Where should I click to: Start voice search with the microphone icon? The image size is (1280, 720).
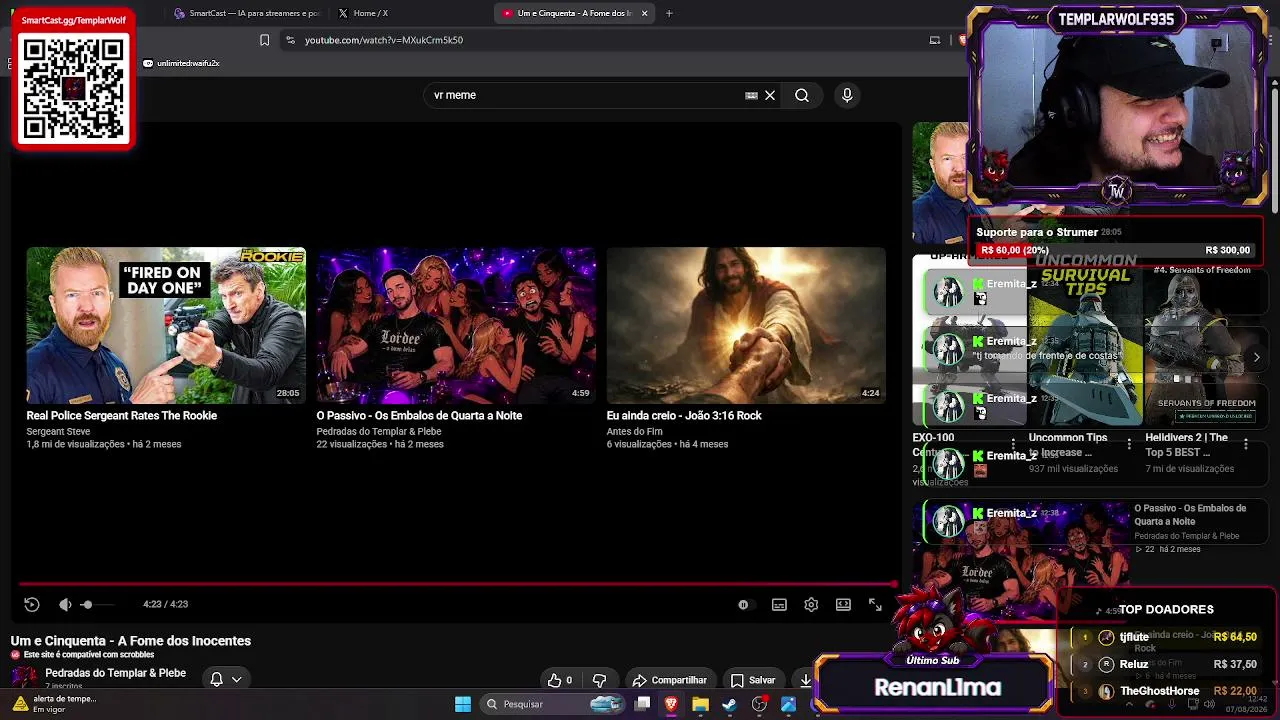pos(847,95)
